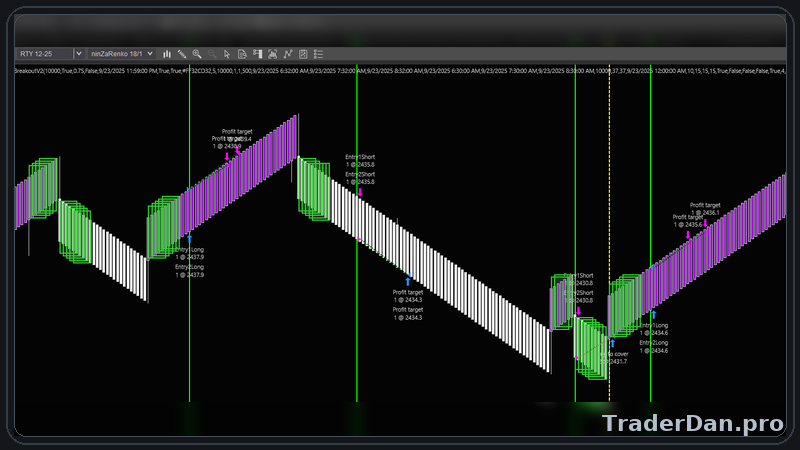Open the Data Series icon
The height and width of the screenshot is (450, 800).
click(272, 54)
